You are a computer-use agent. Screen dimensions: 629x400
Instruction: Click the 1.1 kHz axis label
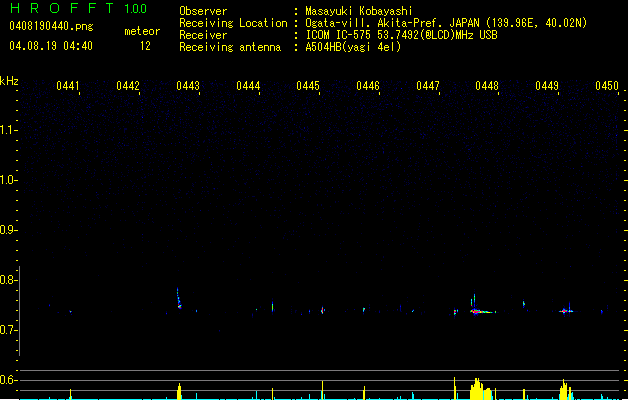[8, 130]
